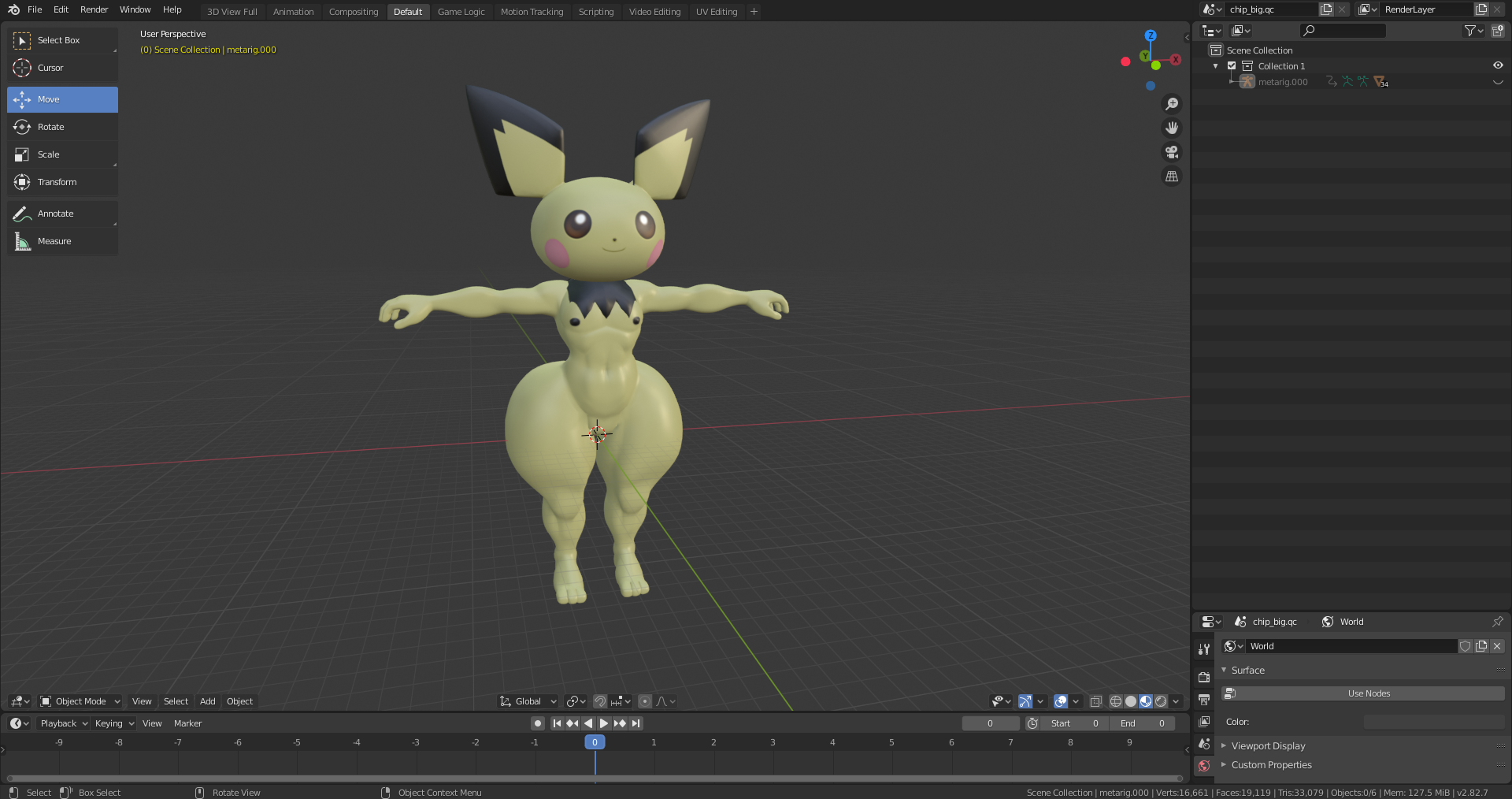The height and width of the screenshot is (799, 1512).
Task: Play the animation forward
Action: point(603,723)
